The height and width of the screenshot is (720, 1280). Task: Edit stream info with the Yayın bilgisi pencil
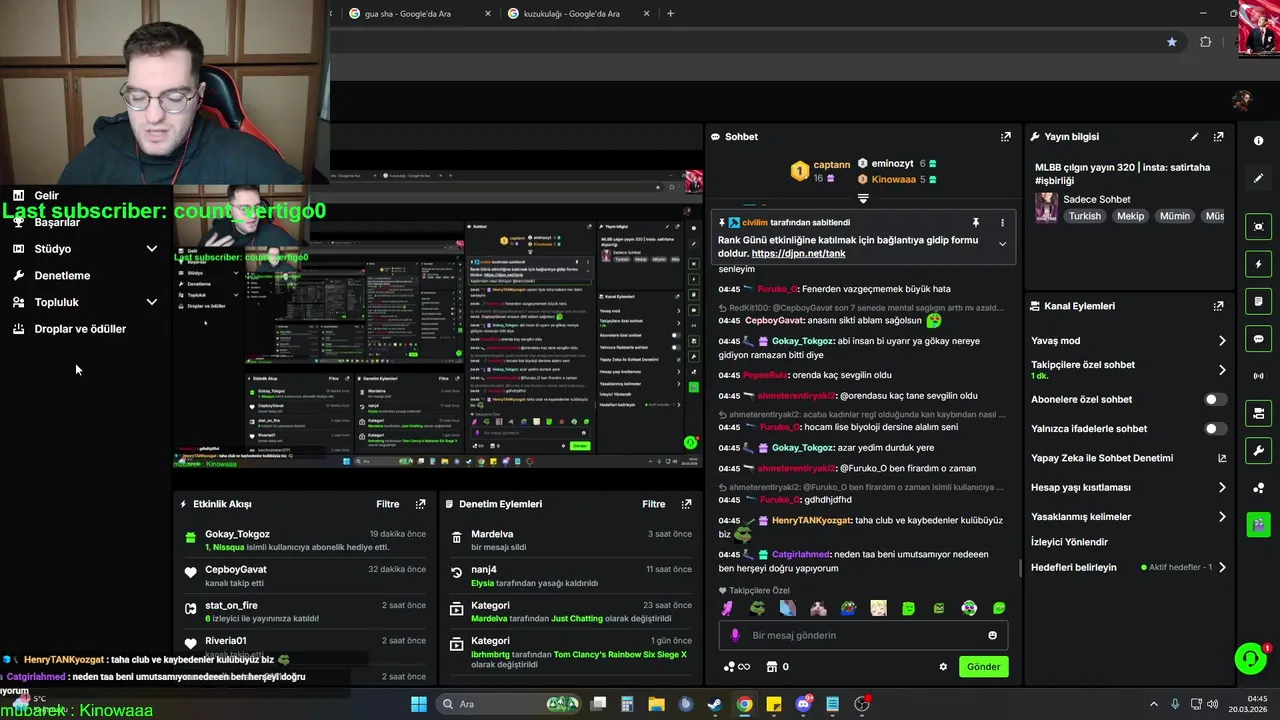tap(1194, 137)
